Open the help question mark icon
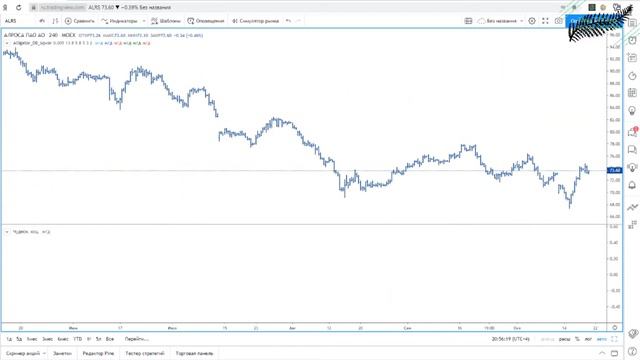This screenshot has height=360, width=640. [632, 352]
